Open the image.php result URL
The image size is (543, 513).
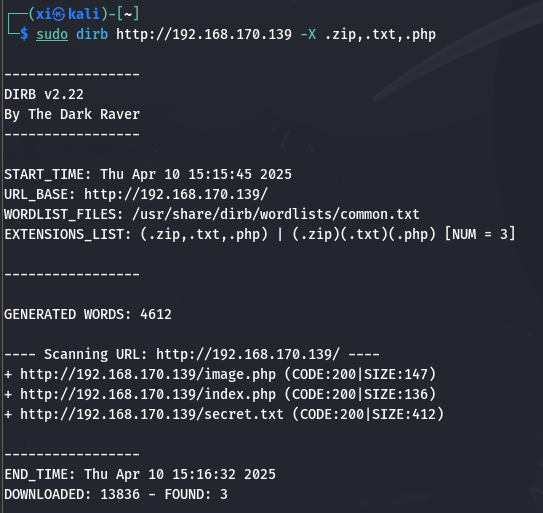(148, 374)
